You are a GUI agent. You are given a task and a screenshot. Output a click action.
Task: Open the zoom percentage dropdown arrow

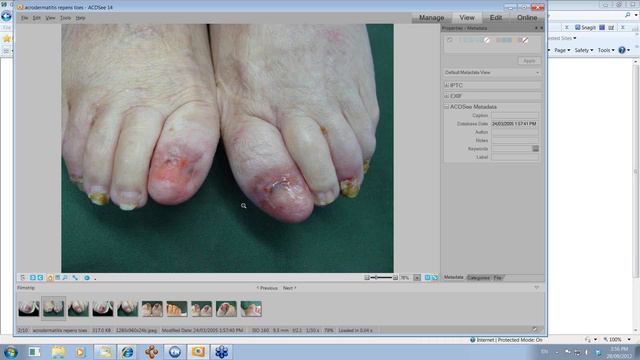pos(417,278)
